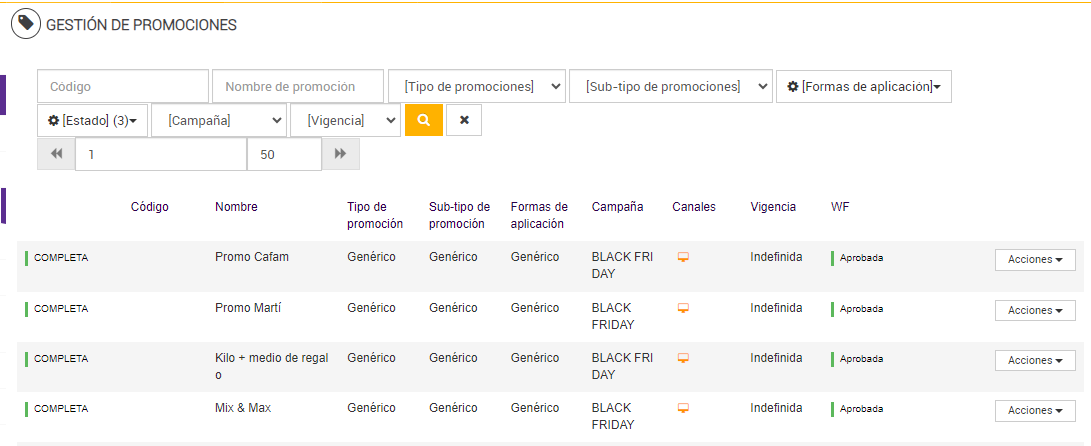
Task: Open Acciones menu for Mix & Max
Action: pyautogui.click(x=1035, y=411)
